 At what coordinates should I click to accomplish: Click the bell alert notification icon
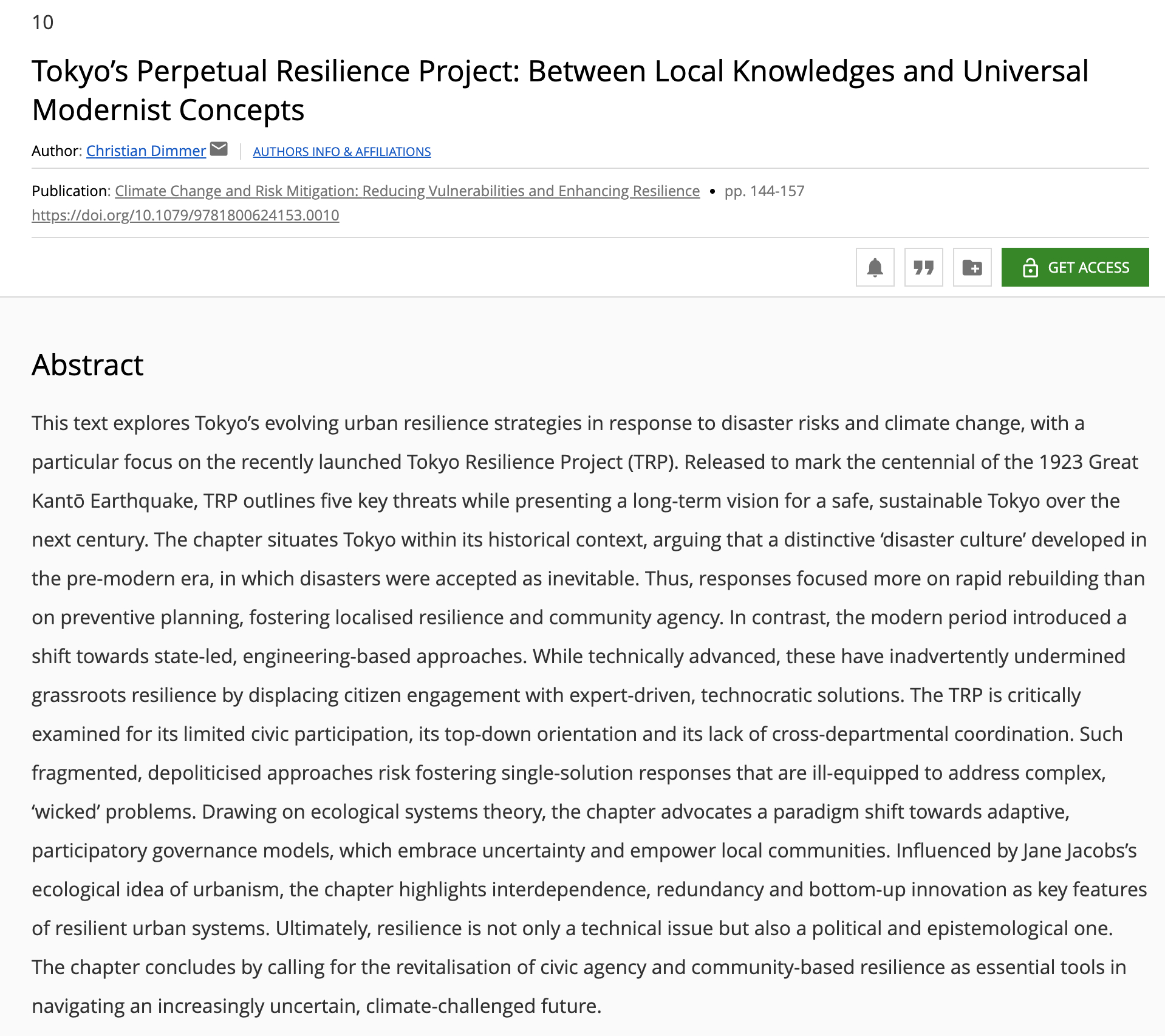tap(875, 267)
